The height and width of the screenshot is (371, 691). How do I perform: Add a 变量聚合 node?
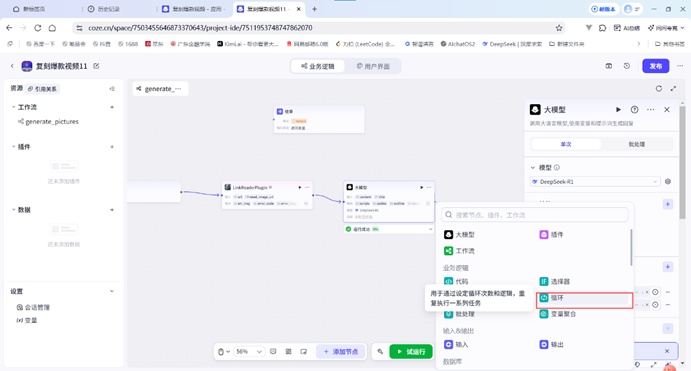(558, 314)
